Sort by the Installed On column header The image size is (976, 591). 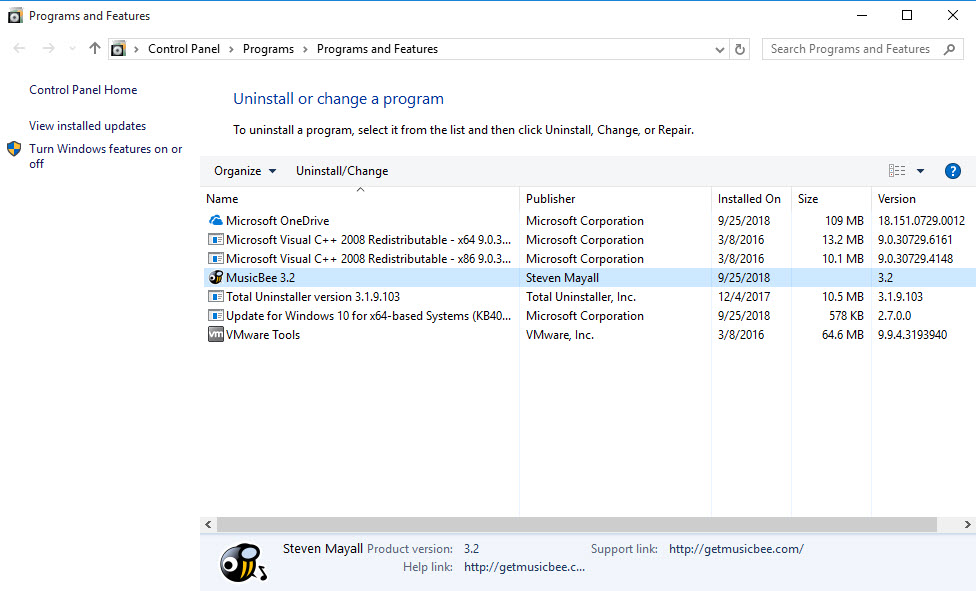751,199
